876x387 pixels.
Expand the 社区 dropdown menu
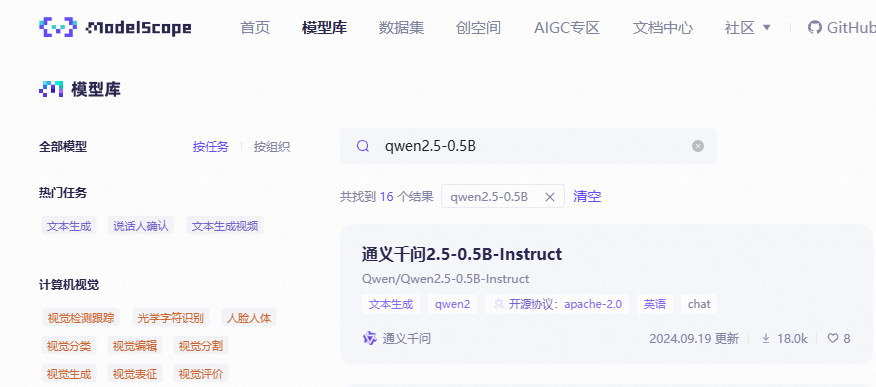coord(748,27)
